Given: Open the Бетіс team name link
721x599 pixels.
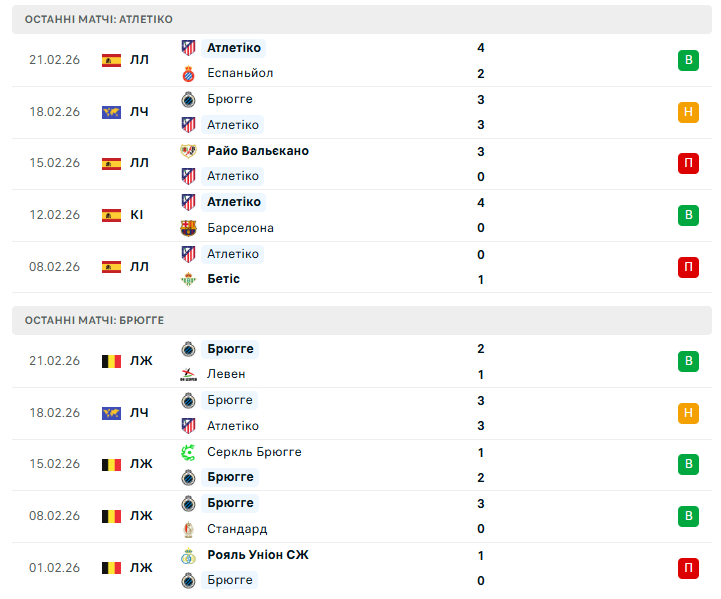Looking at the screenshot, I should [x=223, y=279].
